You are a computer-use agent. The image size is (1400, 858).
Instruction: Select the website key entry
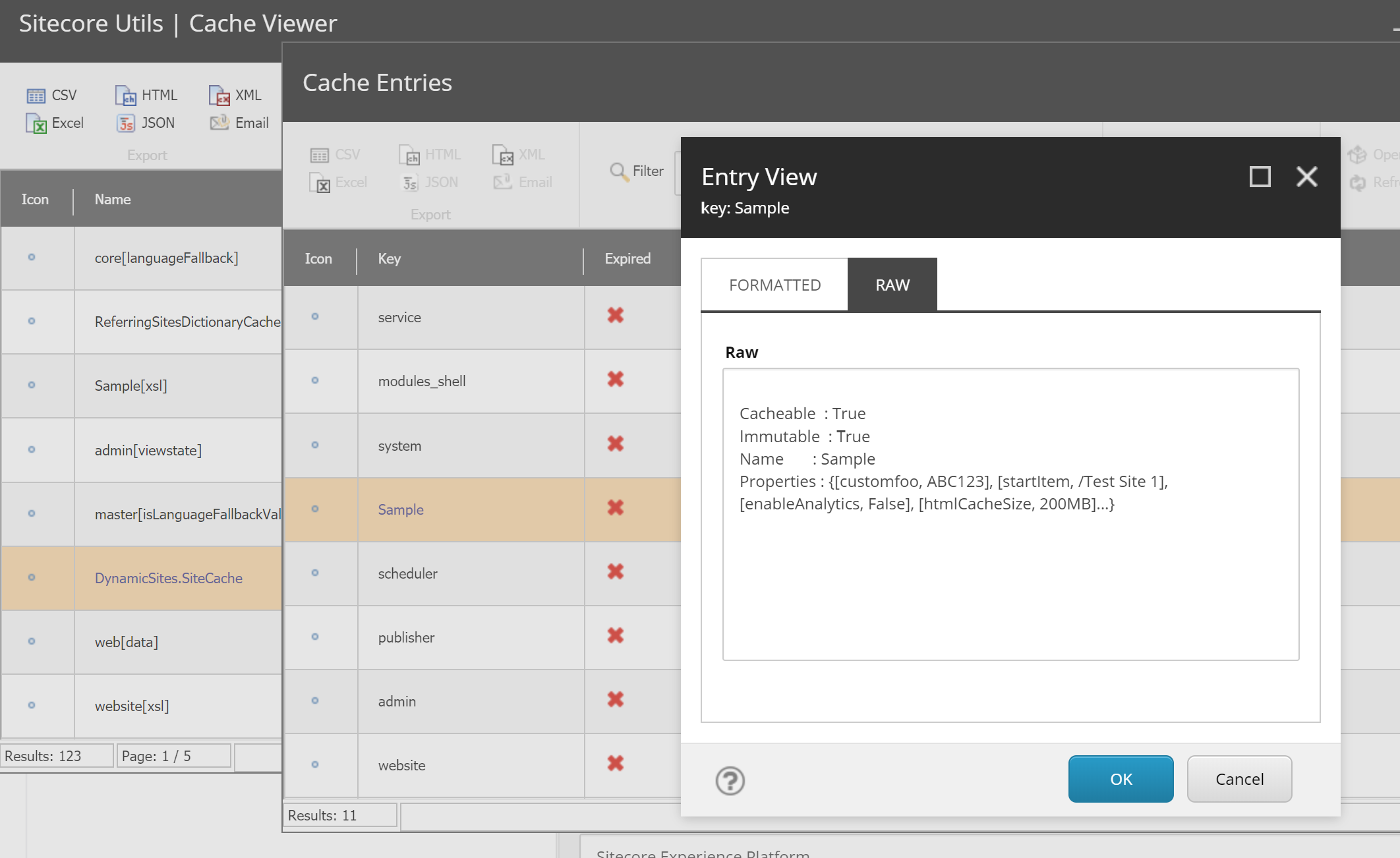click(401, 766)
